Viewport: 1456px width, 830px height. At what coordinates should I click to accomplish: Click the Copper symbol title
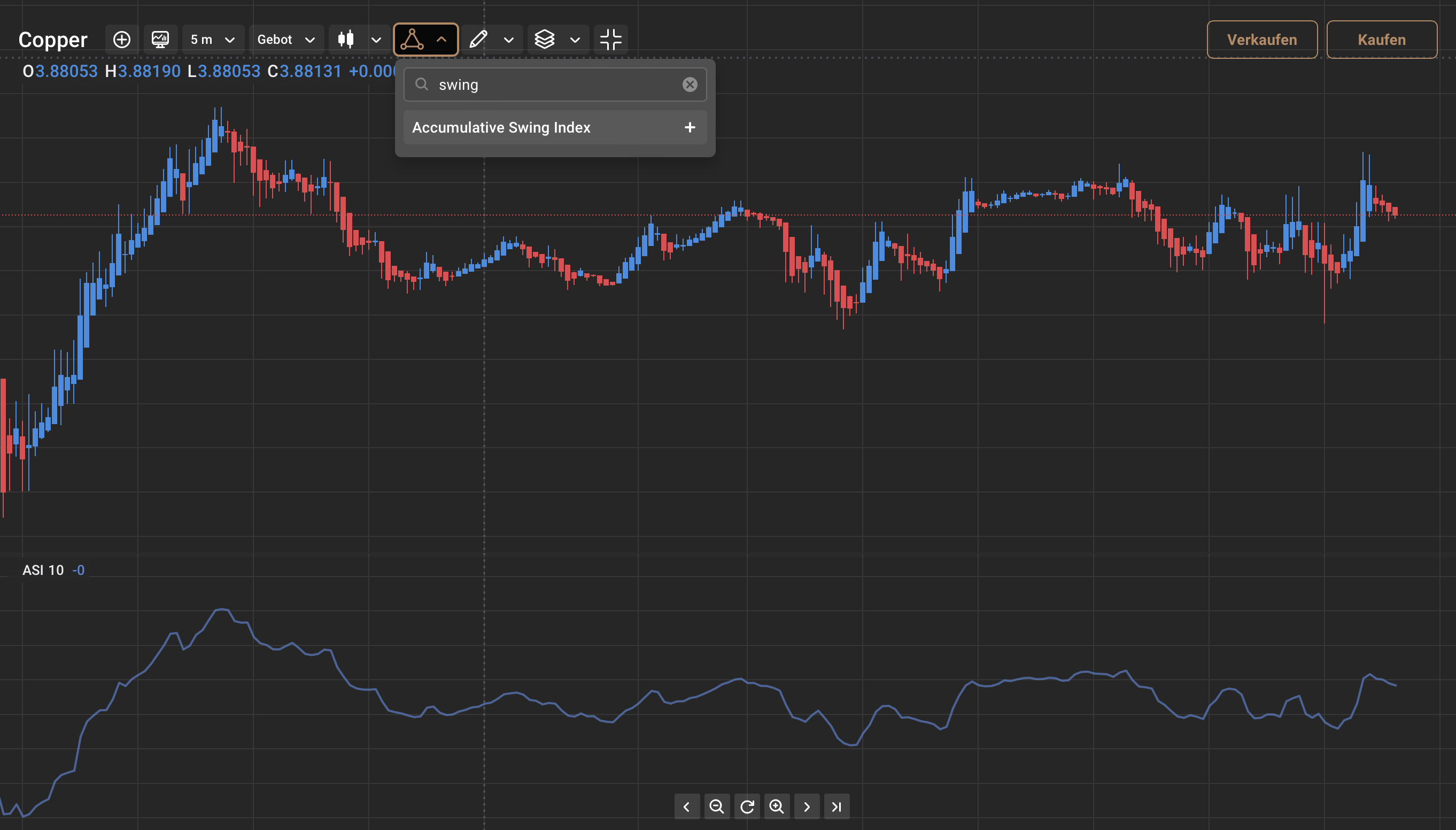(x=53, y=40)
